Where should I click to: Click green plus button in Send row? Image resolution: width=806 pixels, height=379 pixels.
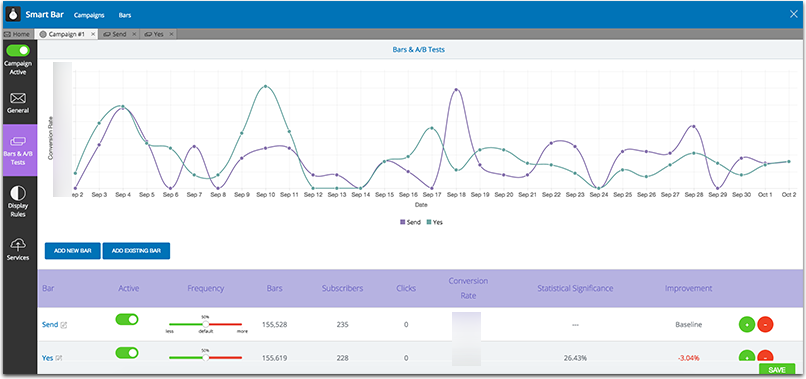746,324
